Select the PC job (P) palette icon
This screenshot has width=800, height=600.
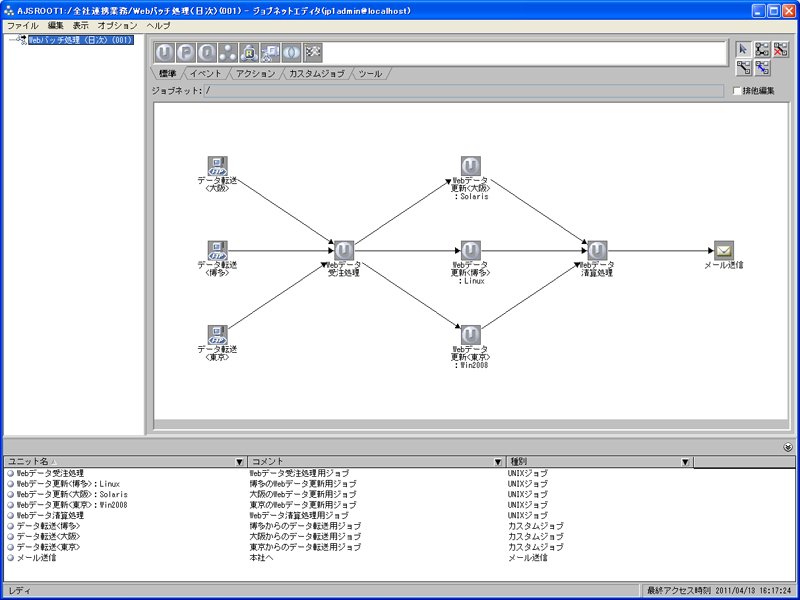(186, 53)
